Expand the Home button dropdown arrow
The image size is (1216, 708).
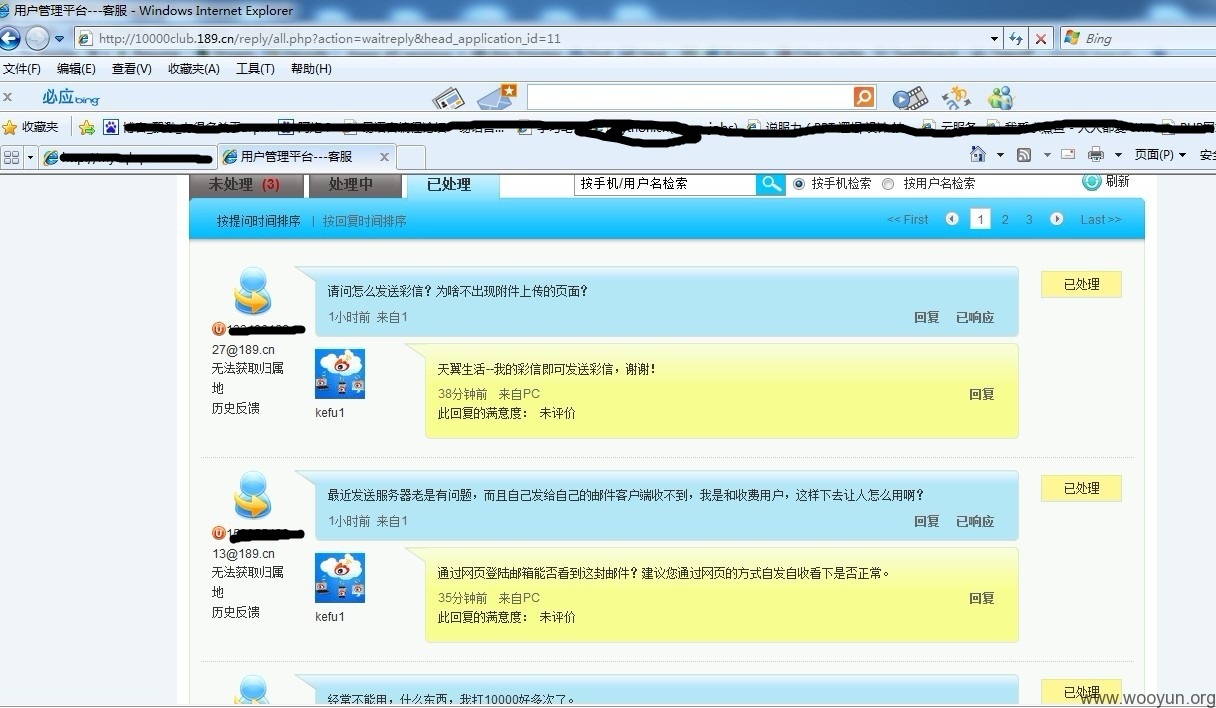click(x=1000, y=155)
